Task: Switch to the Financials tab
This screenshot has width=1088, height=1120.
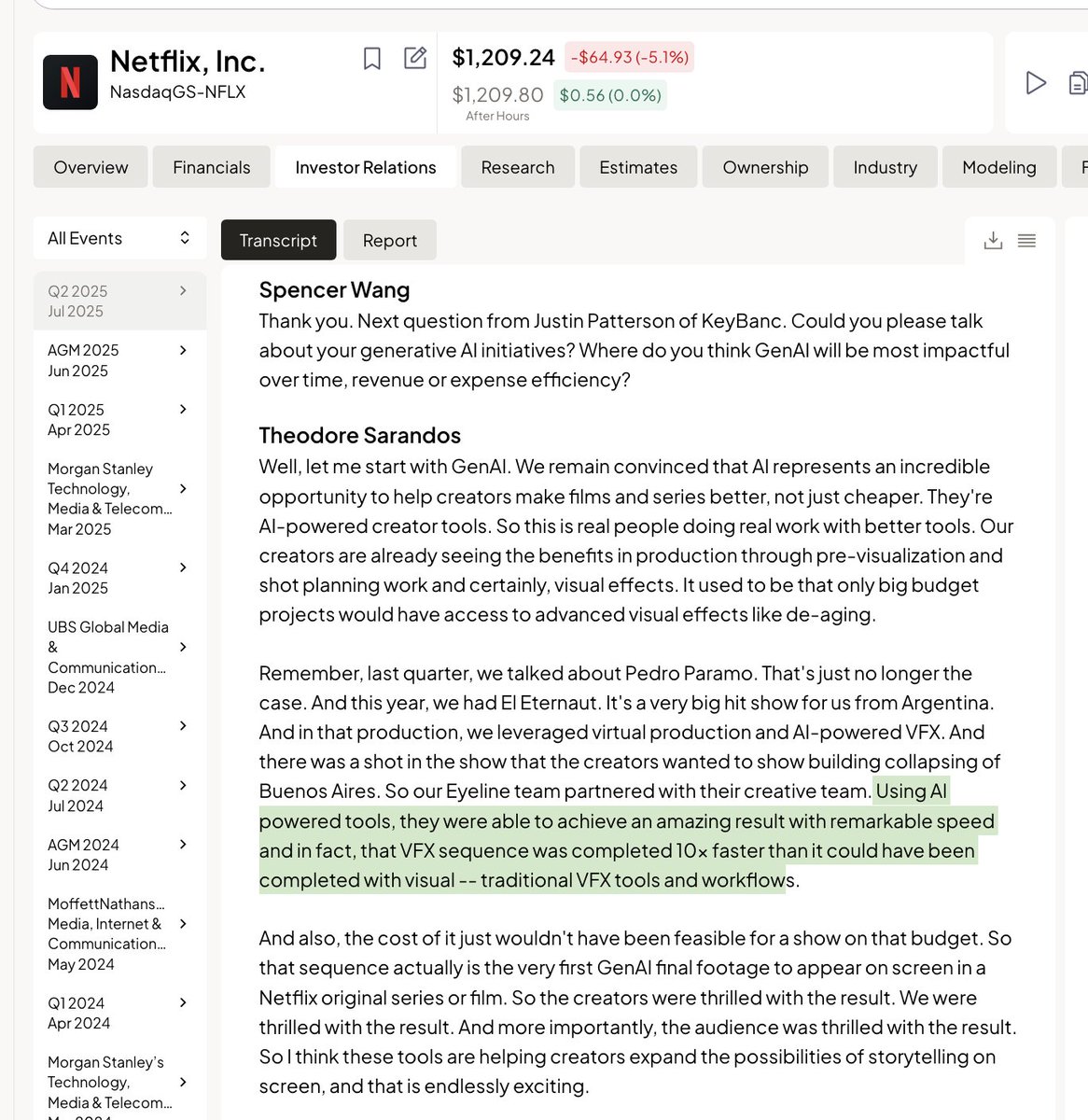Action: tap(212, 167)
